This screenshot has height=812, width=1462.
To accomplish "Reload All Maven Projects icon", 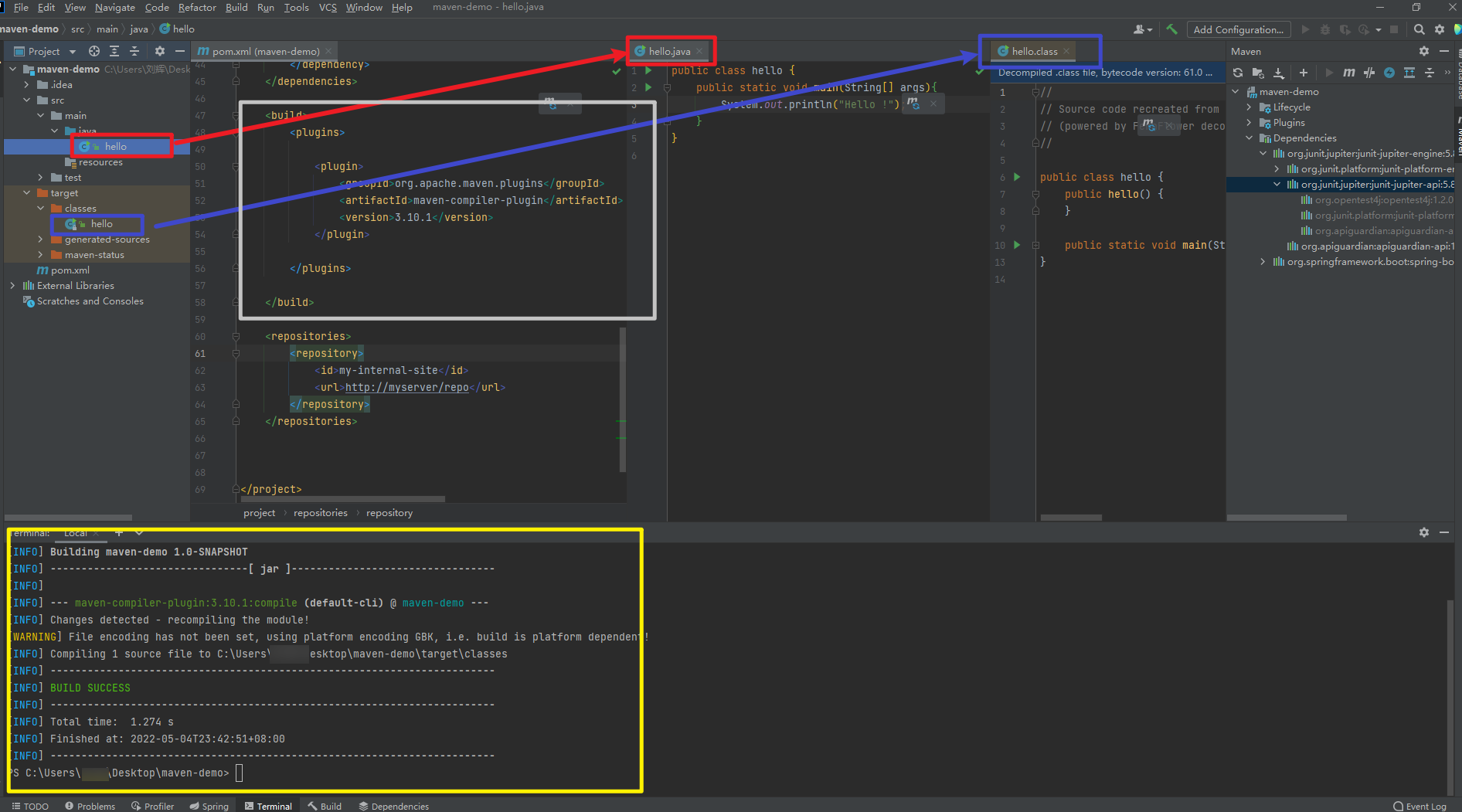I will (x=1238, y=73).
